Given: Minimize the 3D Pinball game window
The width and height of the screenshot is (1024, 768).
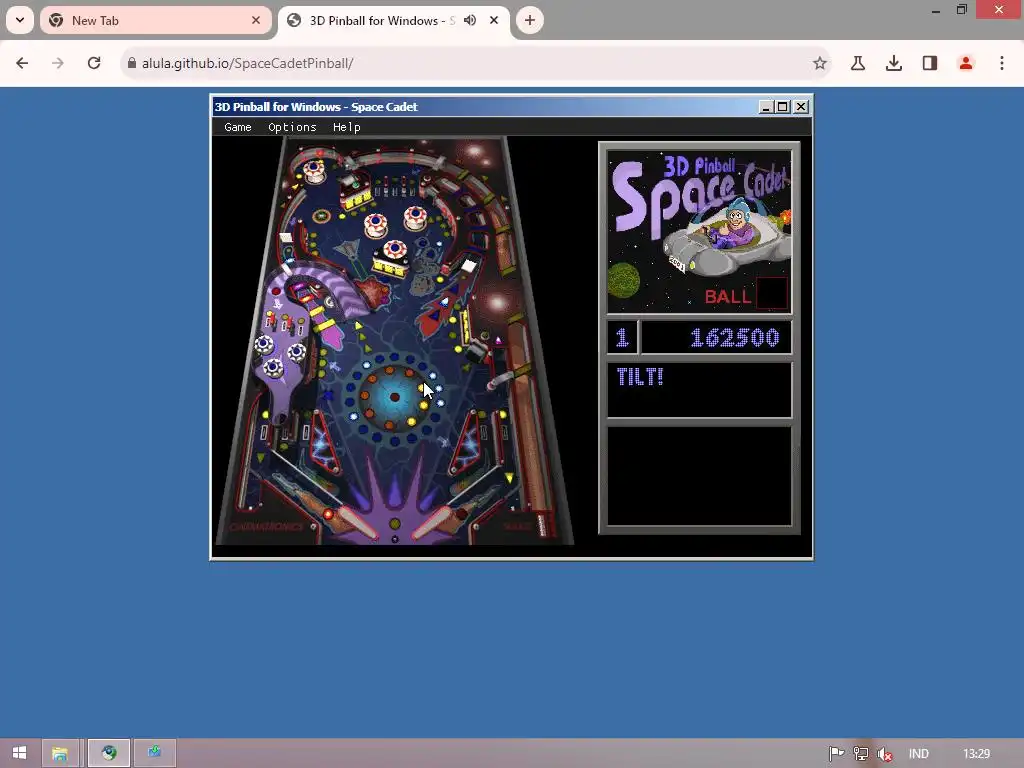Looking at the screenshot, I should point(766,107).
